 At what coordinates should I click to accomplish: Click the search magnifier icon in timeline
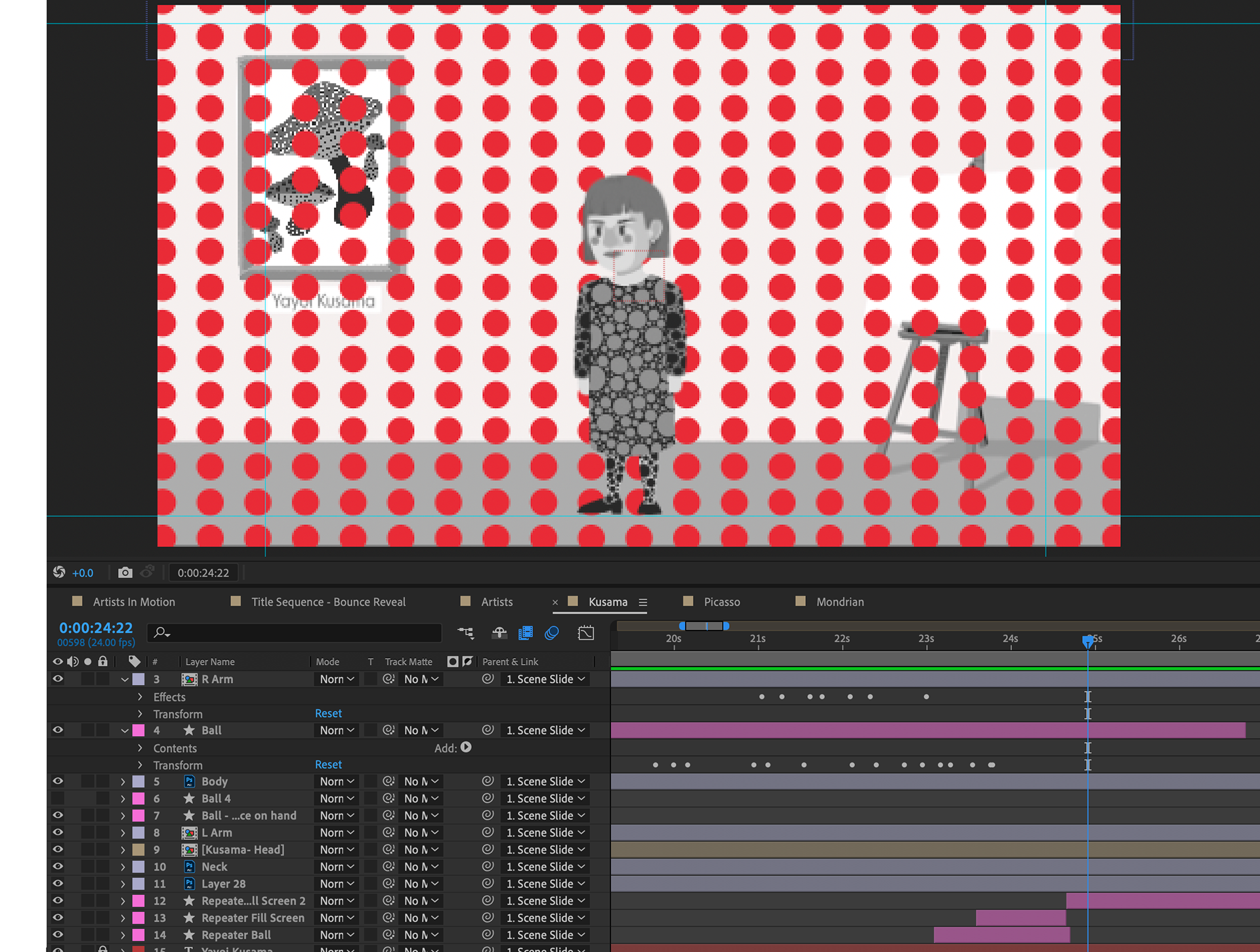(x=161, y=632)
